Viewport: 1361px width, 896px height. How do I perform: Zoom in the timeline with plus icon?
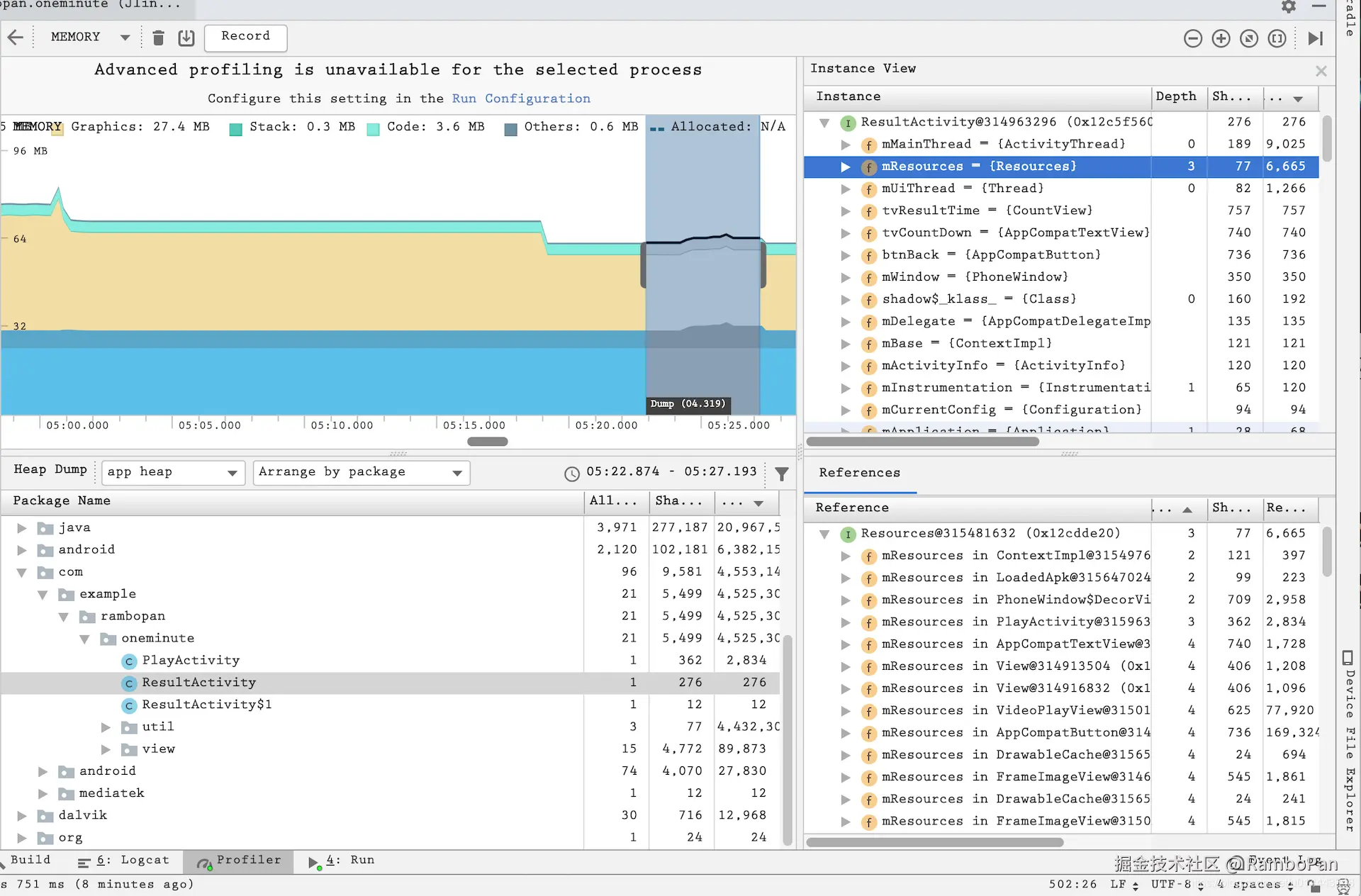(1221, 38)
